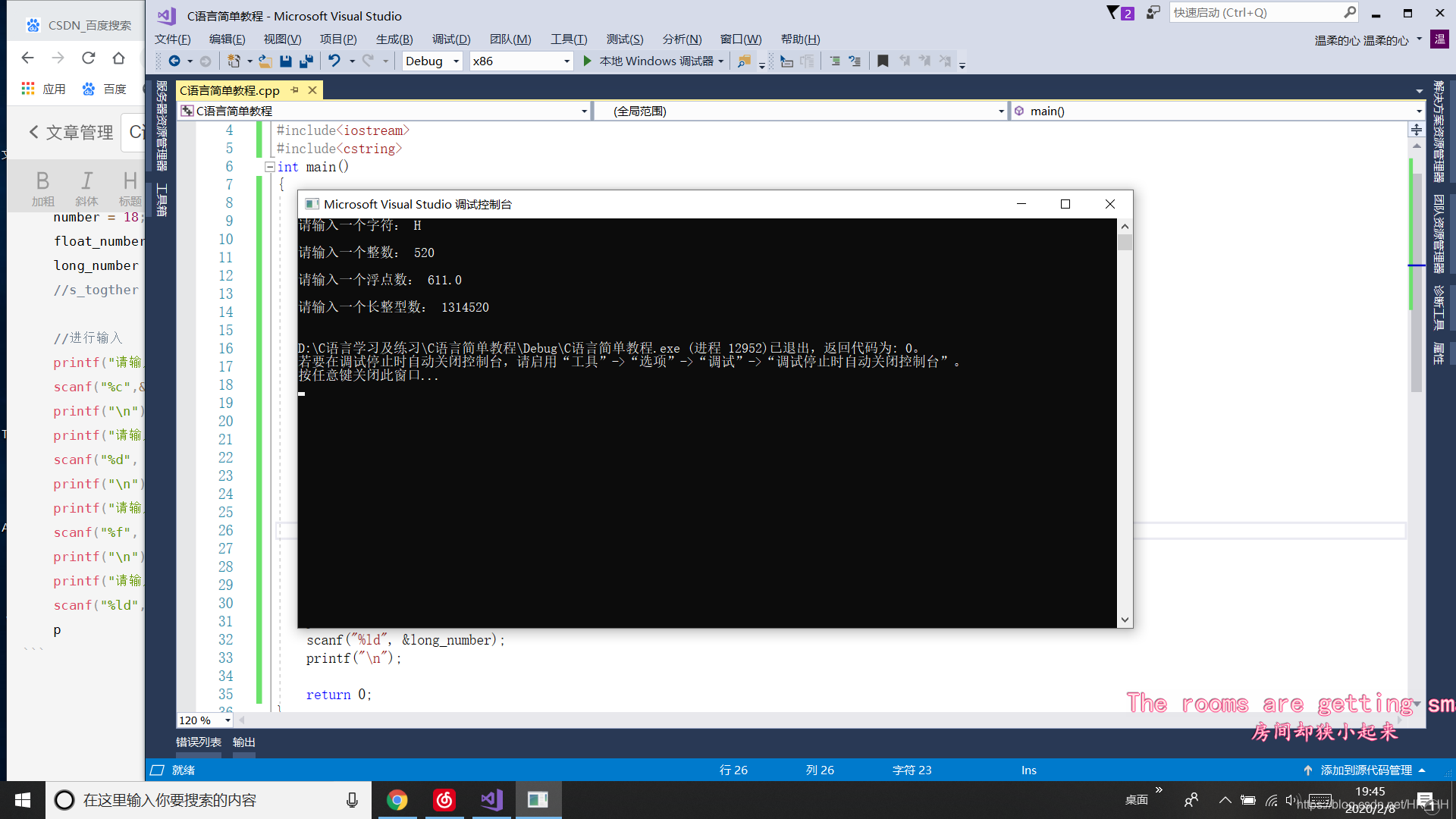This screenshot has width=1456, height=819.
Task: Open the x86 platform dropdown
Action: [x=521, y=61]
